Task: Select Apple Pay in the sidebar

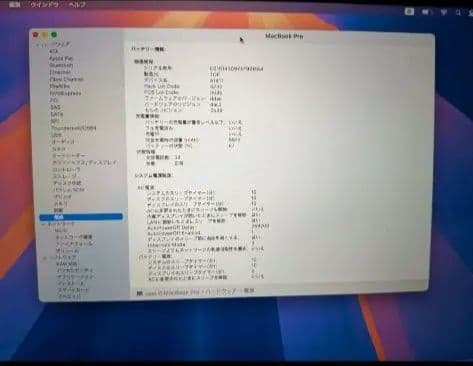Action: pyautogui.click(x=61, y=58)
